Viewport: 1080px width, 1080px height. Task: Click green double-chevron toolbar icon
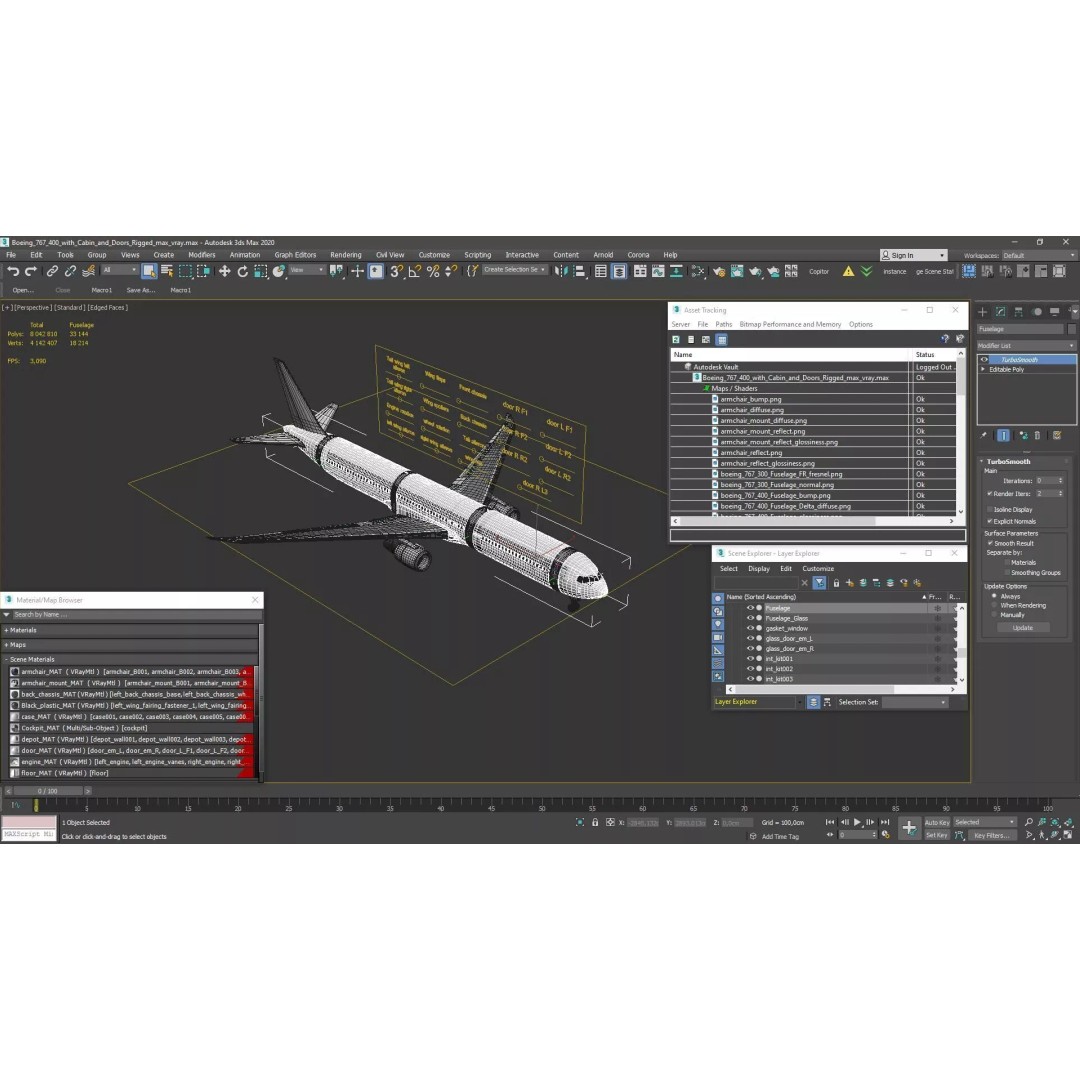pos(866,271)
